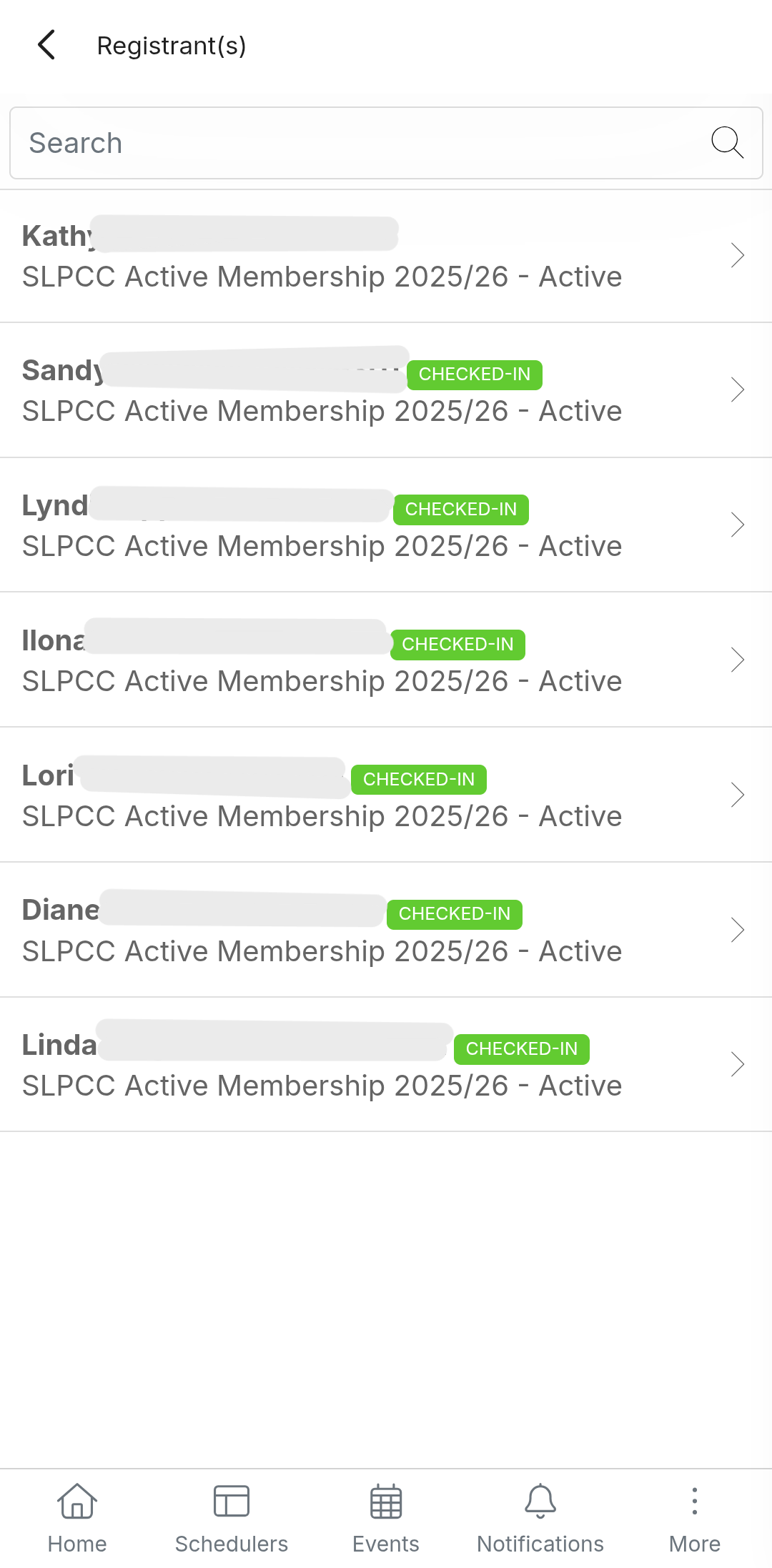772x1568 pixels.
Task: Focus the Search input field
Action: coord(357,143)
